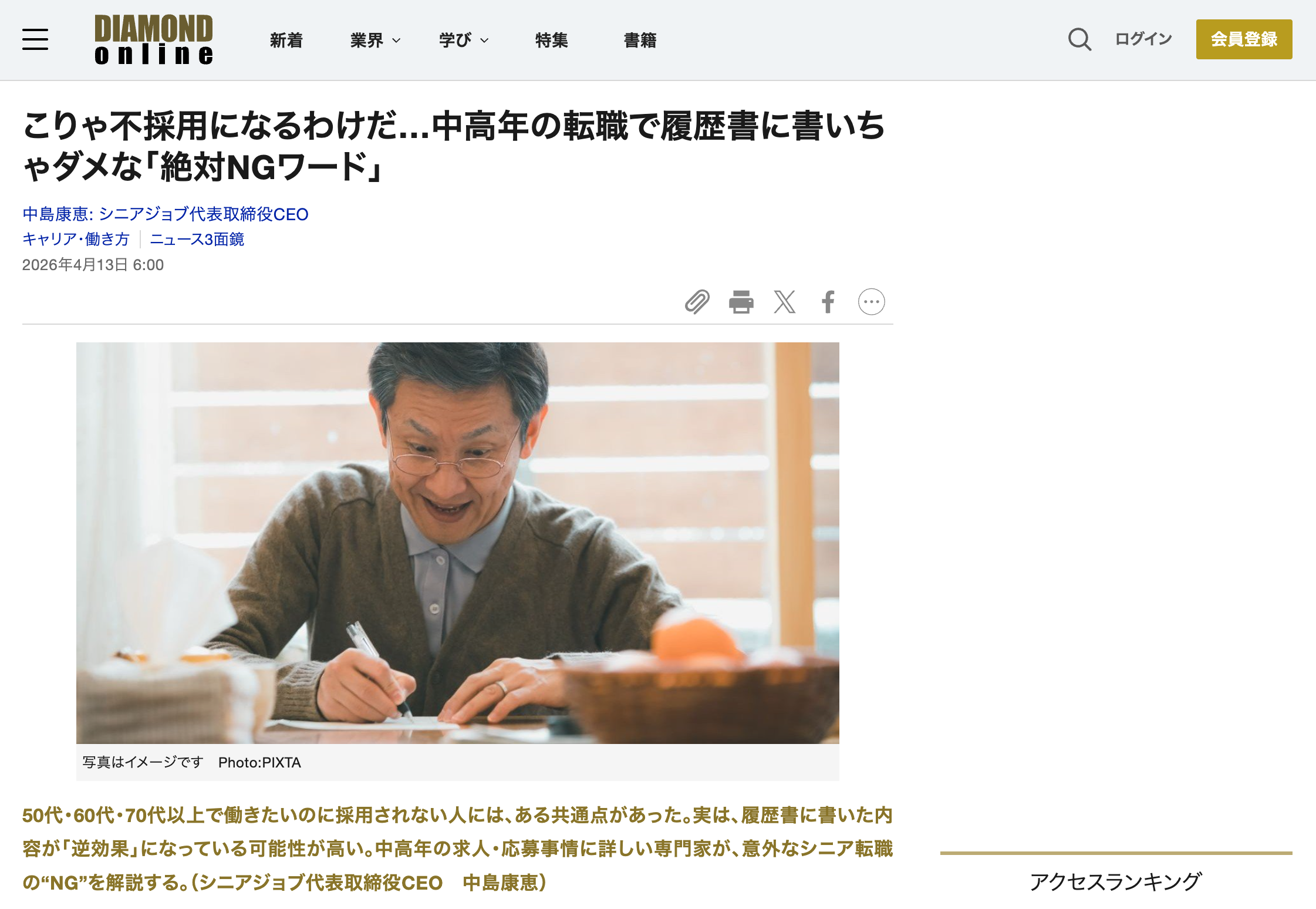The width and height of the screenshot is (1316, 909).
Task: Open the hamburger navigation menu
Action: point(35,39)
